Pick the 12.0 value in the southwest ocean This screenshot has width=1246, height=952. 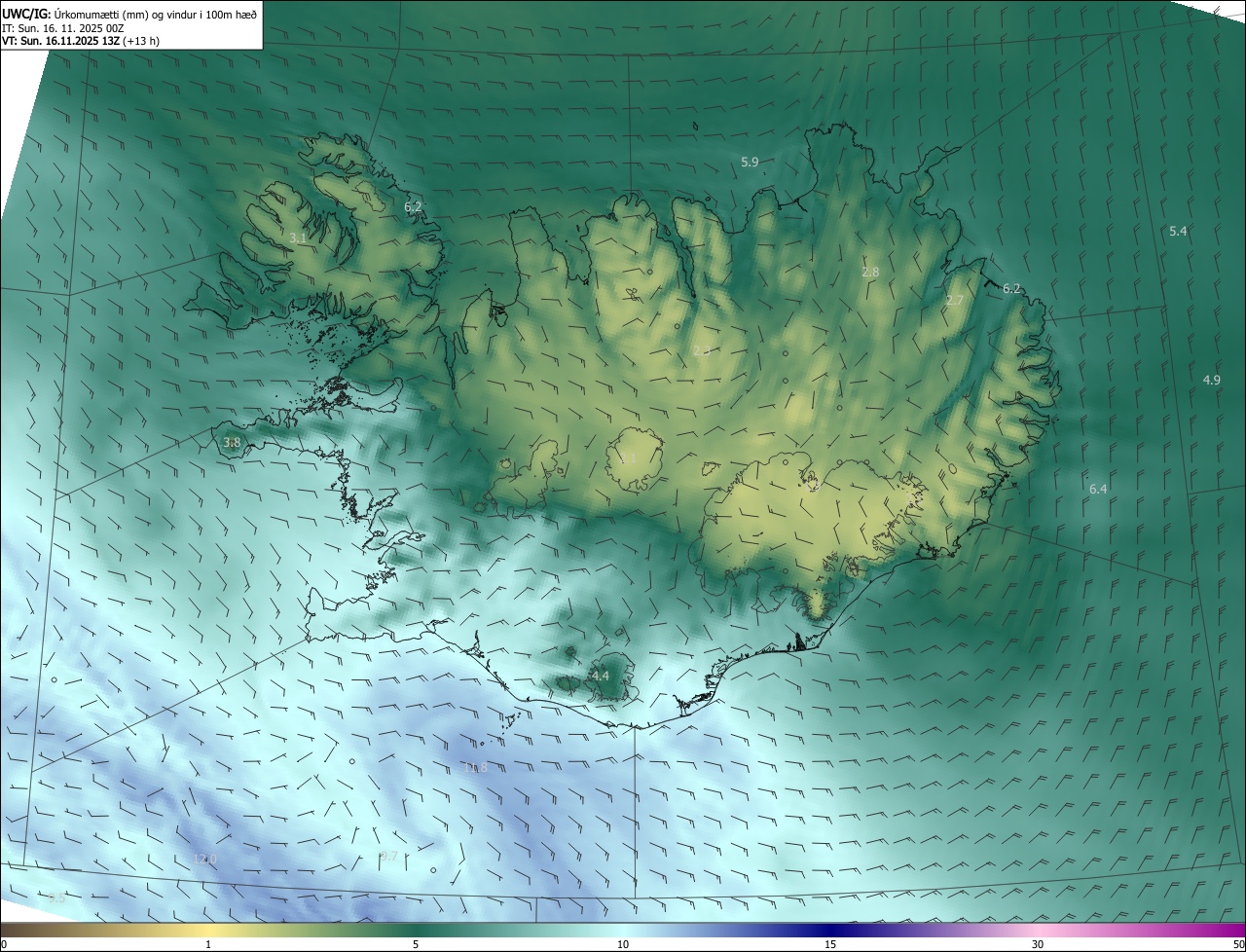(x=204, y=859)
